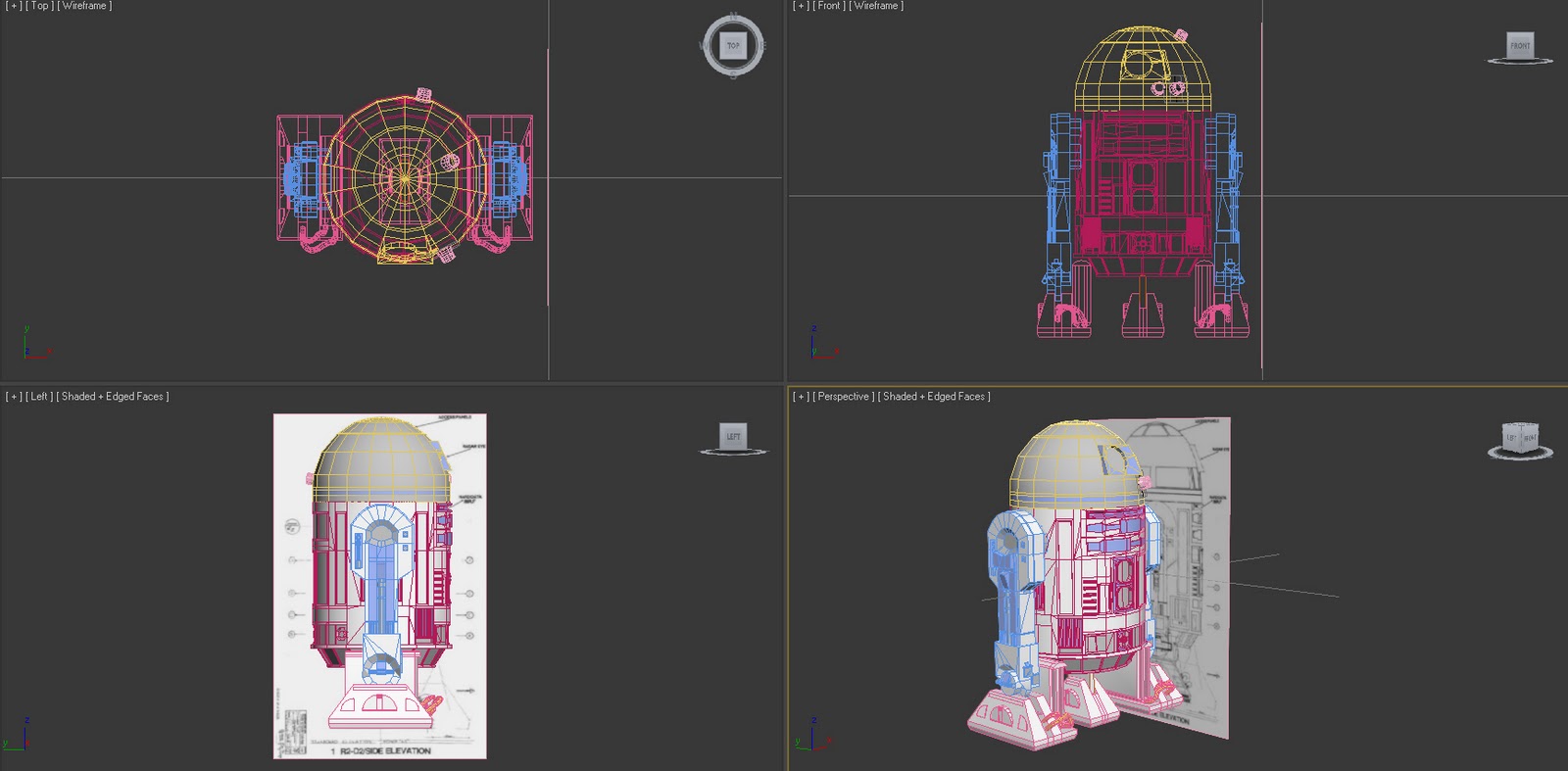The height and width of the screenshot is (771, 1568).
Task: Click the Left face of the ViewCube
Action: click(x=733, y=436)
